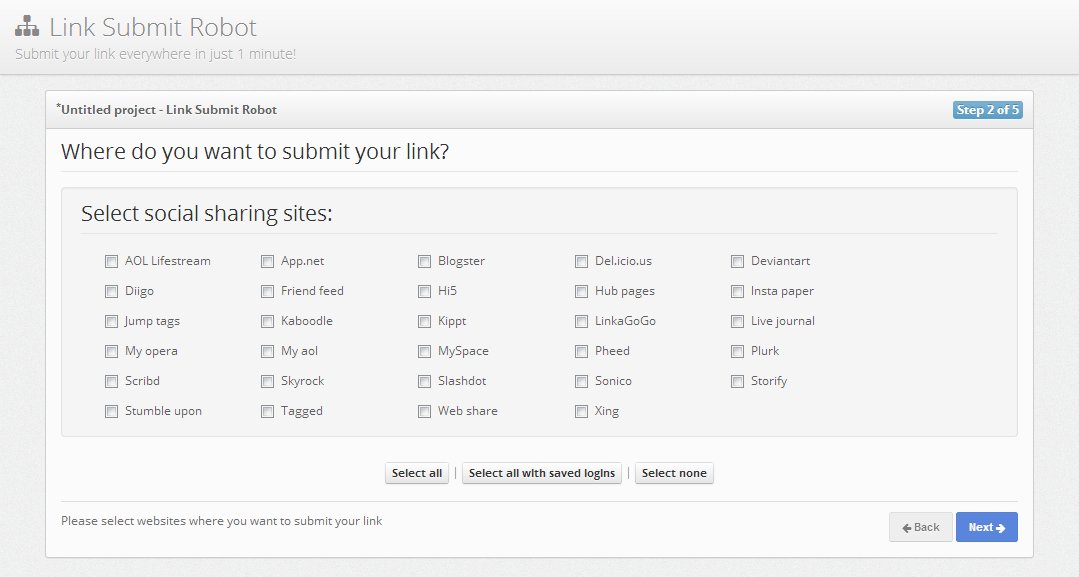This screenshot has height=577, width=1079.
Task: Enable the Friend feed checkbox
Action: (x=268, y=291)
